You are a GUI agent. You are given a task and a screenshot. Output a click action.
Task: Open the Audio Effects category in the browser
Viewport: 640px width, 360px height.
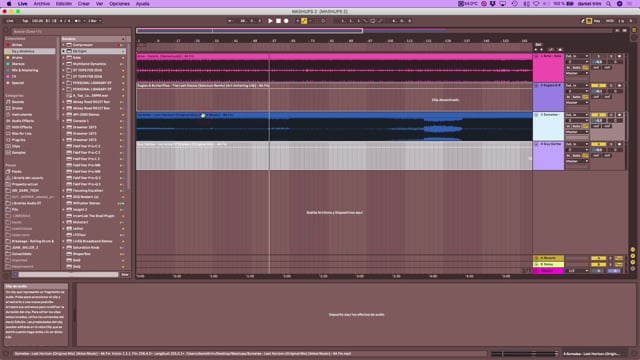[x=22, y=121]
